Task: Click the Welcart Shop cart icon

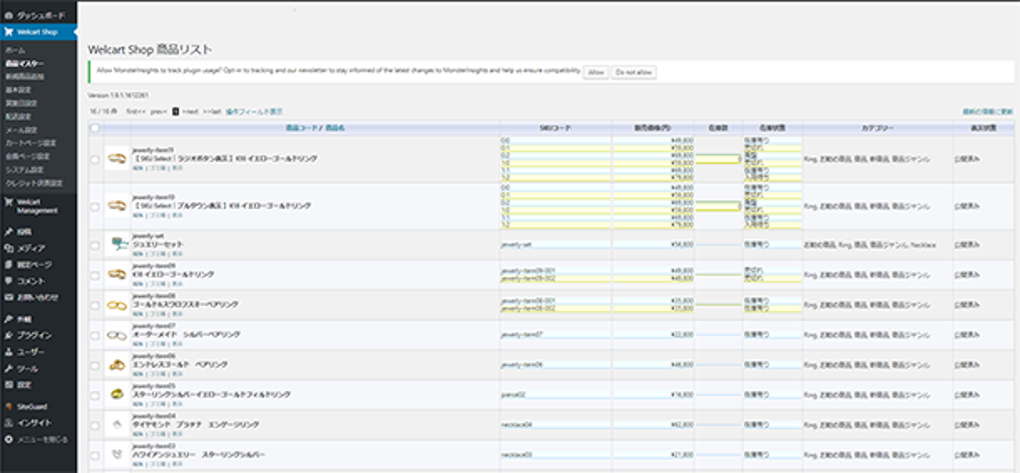Action: (8, 31)
